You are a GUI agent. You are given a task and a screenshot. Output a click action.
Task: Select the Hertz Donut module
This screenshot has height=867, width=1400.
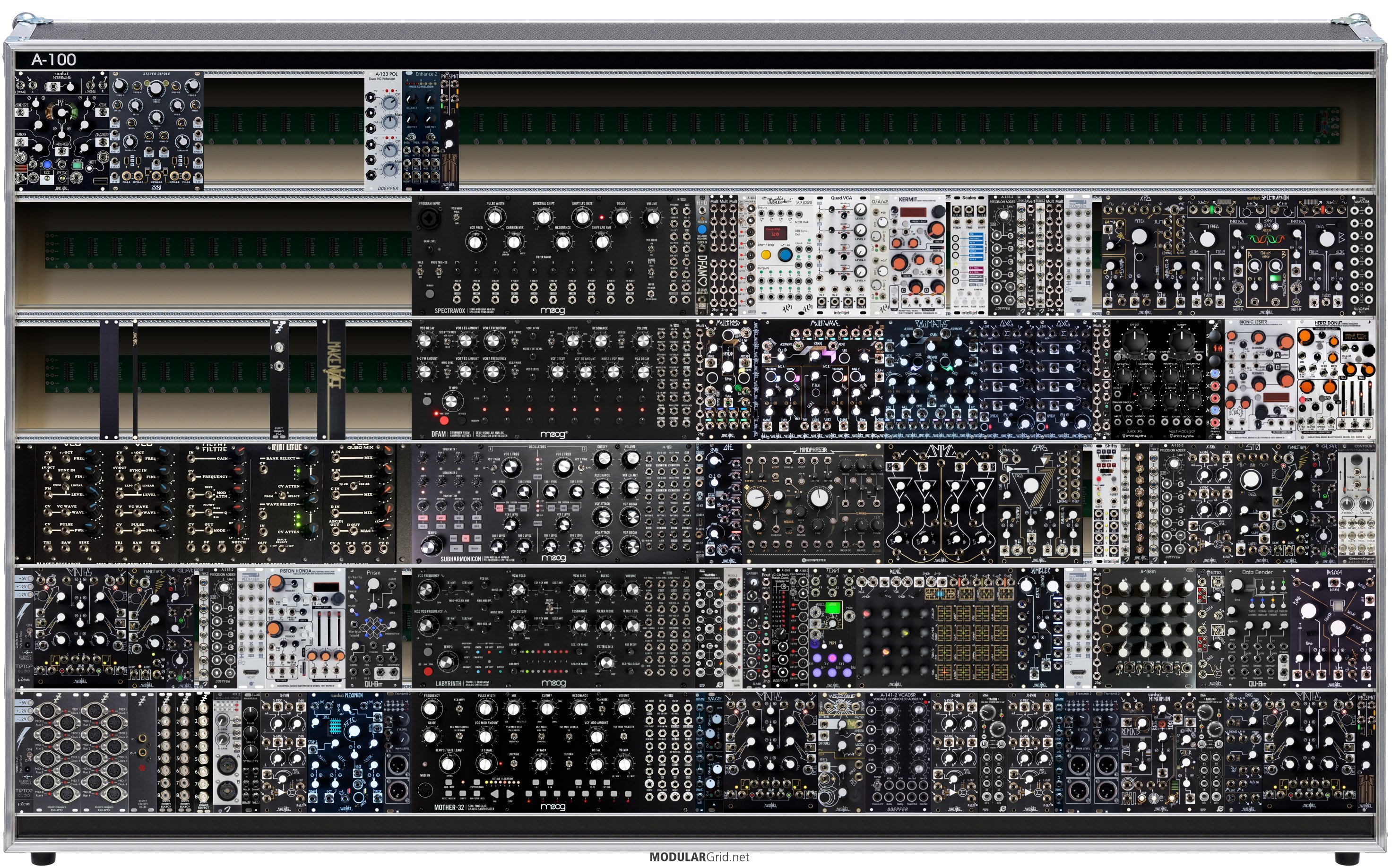pos(1335,379)
